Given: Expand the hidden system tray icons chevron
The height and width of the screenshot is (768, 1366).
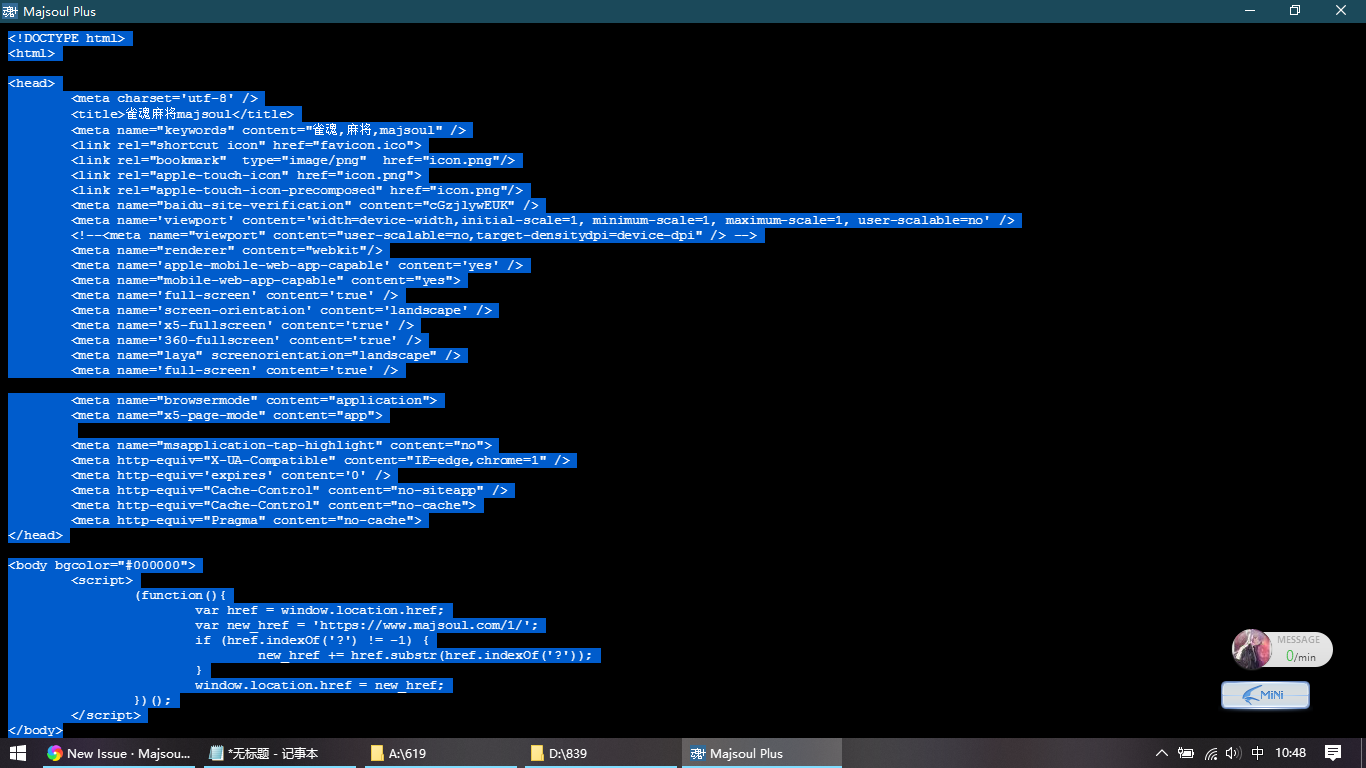Looking at the screenshot, I should pyautogui.click(x=1161, y=753).
